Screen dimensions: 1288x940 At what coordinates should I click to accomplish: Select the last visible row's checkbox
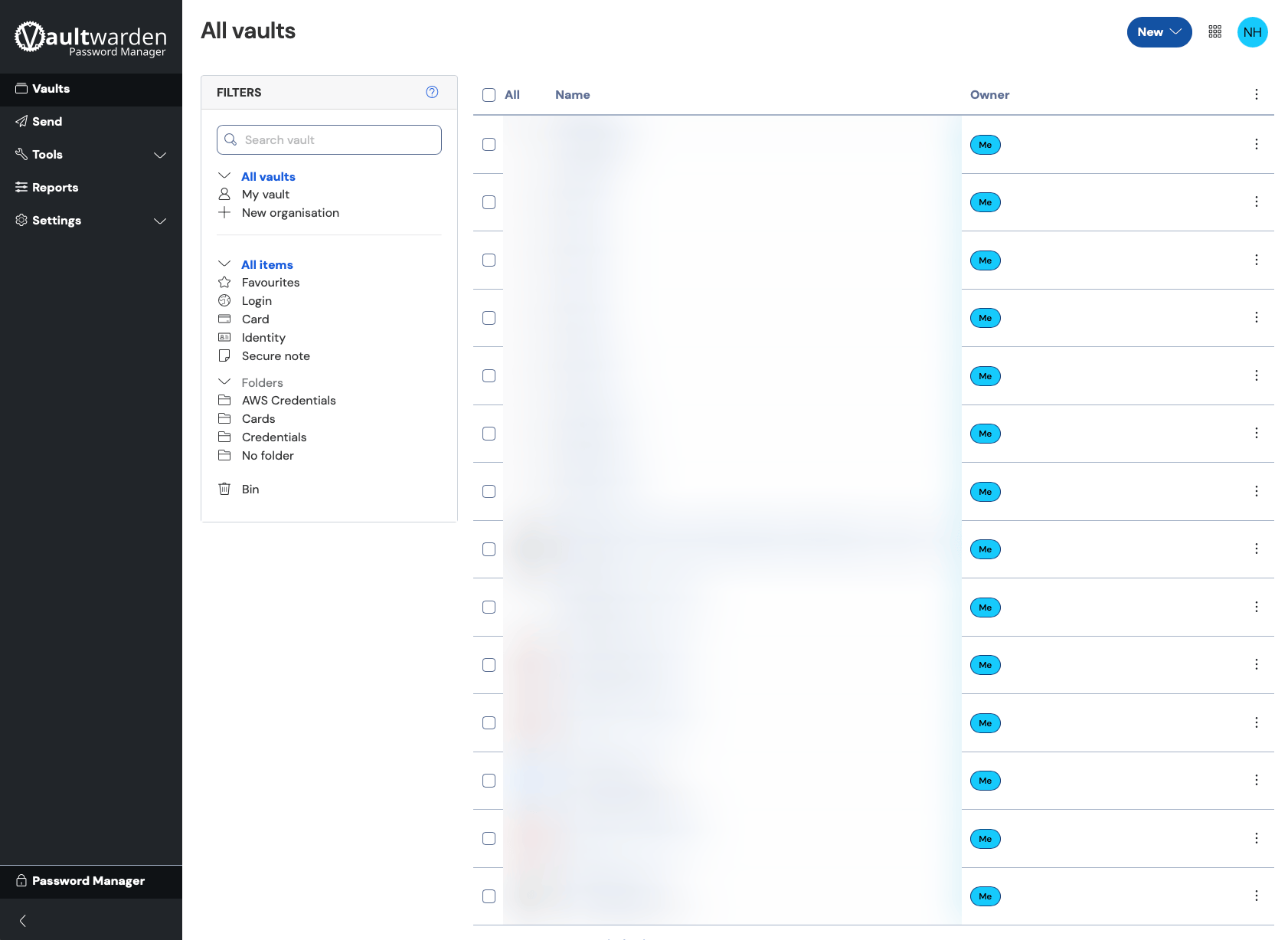[489, 896]
